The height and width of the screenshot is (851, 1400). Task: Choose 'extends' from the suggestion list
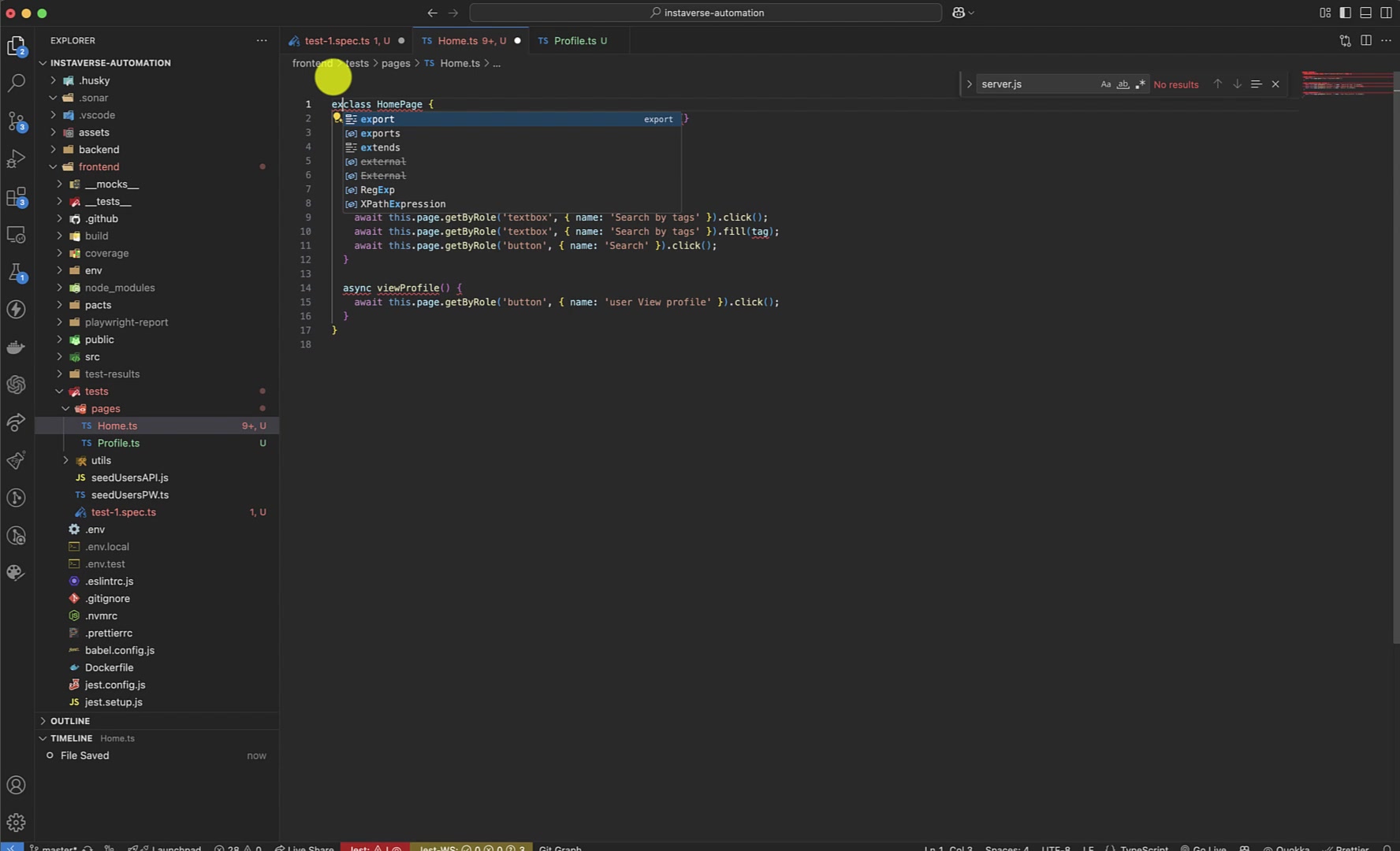[x=512, y=147]
